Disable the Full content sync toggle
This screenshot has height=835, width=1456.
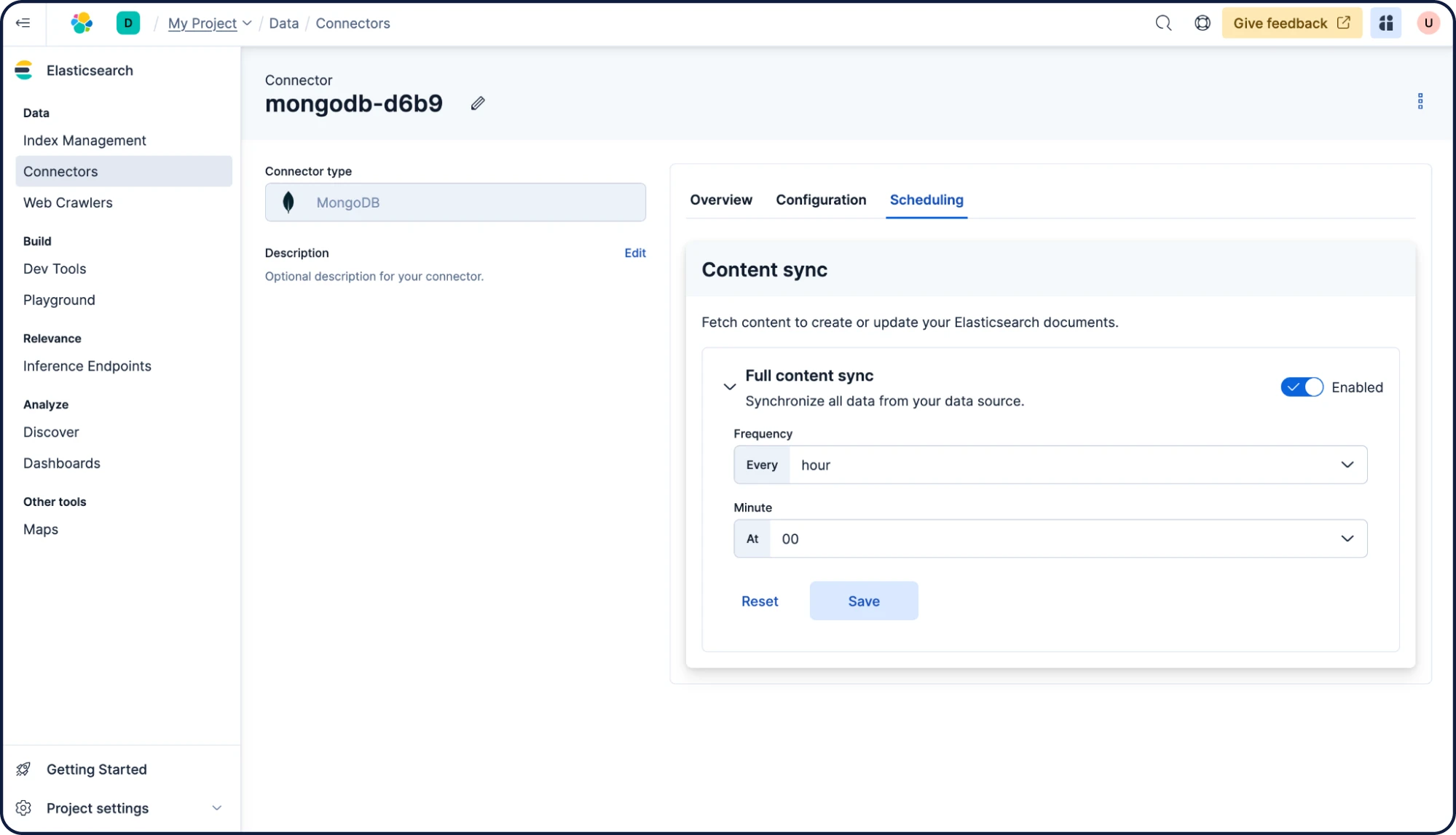coord(1302,387)
